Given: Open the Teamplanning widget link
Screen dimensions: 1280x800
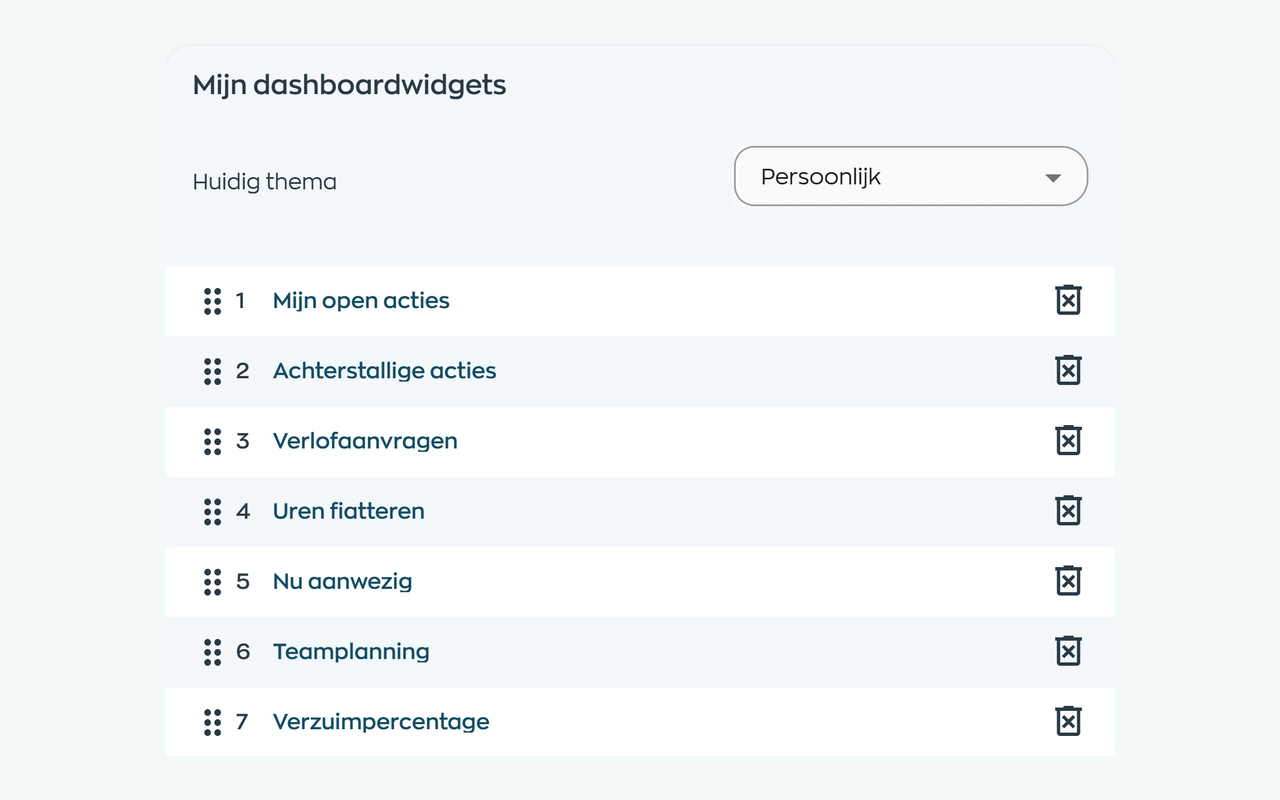Looking at the screenshot, I should pyautogui.click(x=351, y=651).
